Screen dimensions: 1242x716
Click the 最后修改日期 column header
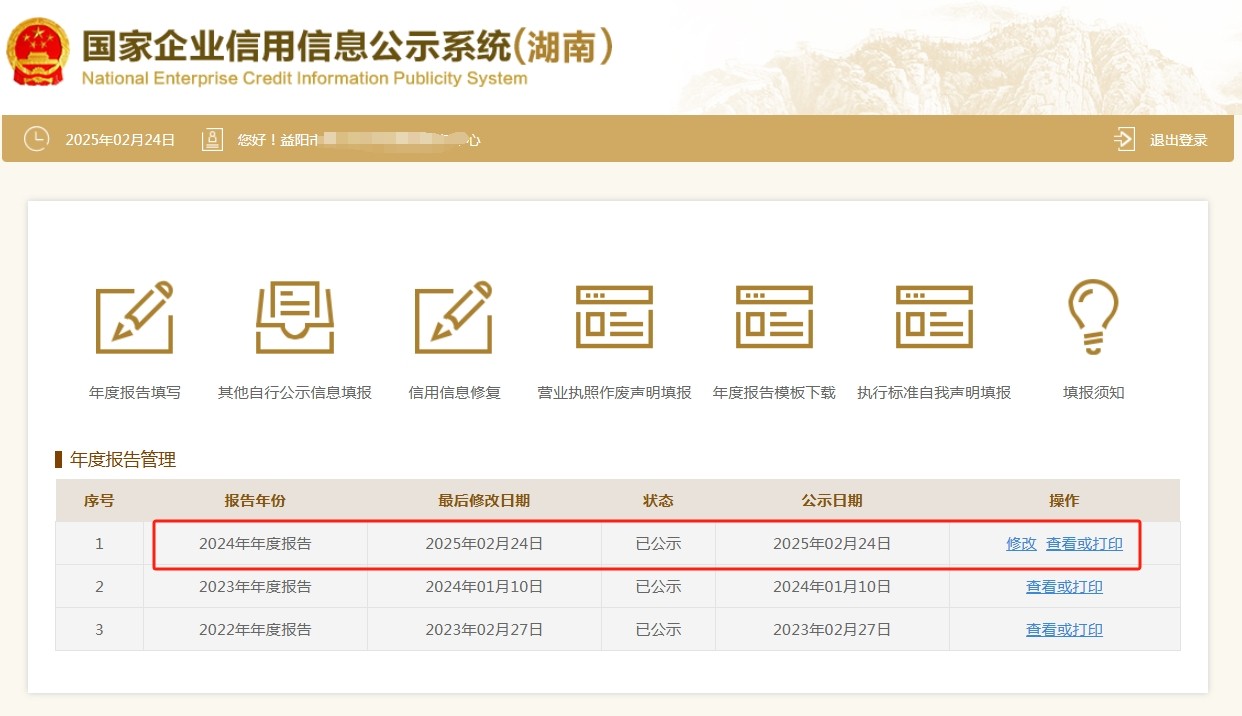coord(484,501)
